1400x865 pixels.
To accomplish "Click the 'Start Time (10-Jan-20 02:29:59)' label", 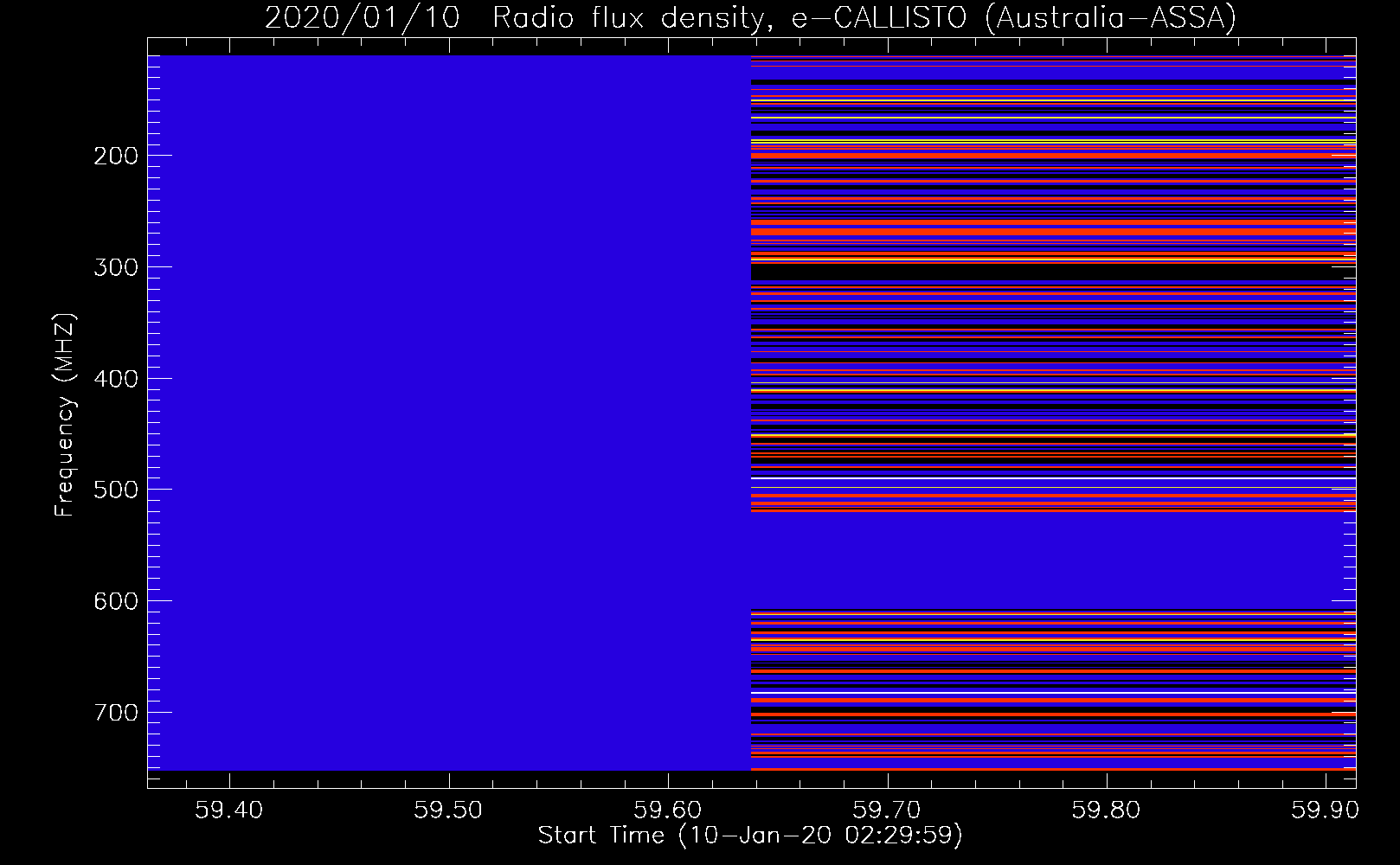I will click(x=750, y=836).
